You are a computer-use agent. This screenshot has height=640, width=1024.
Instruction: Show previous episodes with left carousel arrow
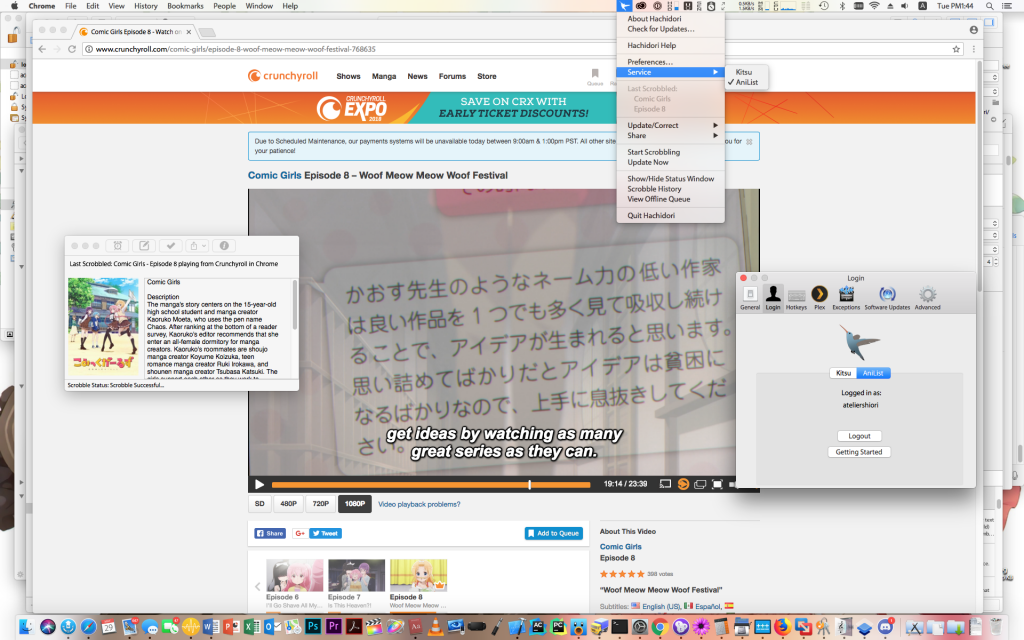257,586
